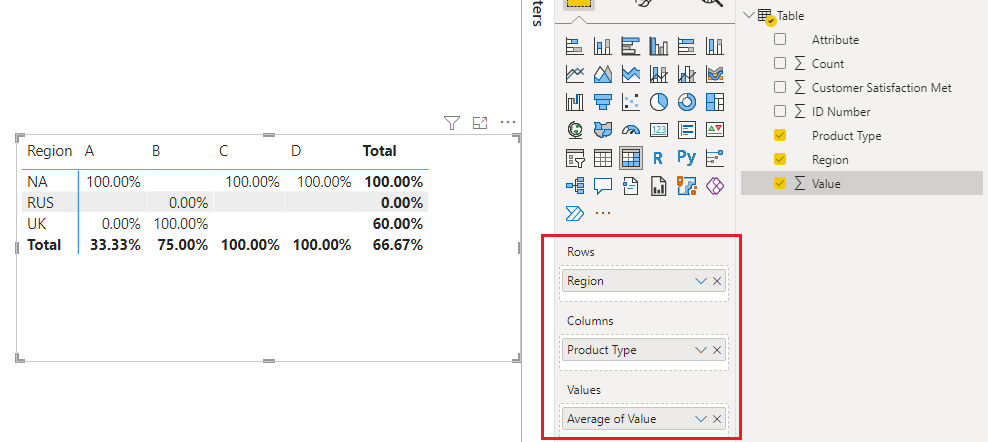Viewport: 988px width, 442px height.
Task: Select the Paginated report visual
Action: (659, 186)
